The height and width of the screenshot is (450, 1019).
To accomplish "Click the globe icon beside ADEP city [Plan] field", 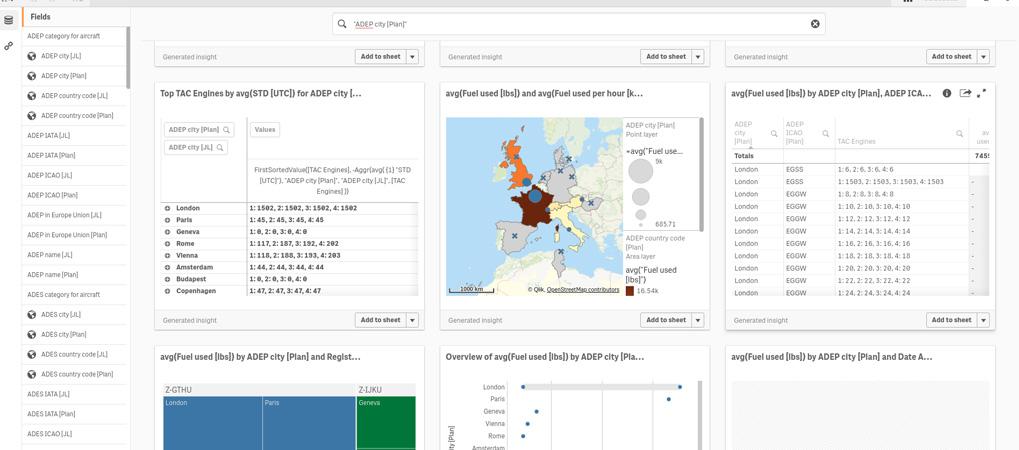I will (x=31, y=76).
